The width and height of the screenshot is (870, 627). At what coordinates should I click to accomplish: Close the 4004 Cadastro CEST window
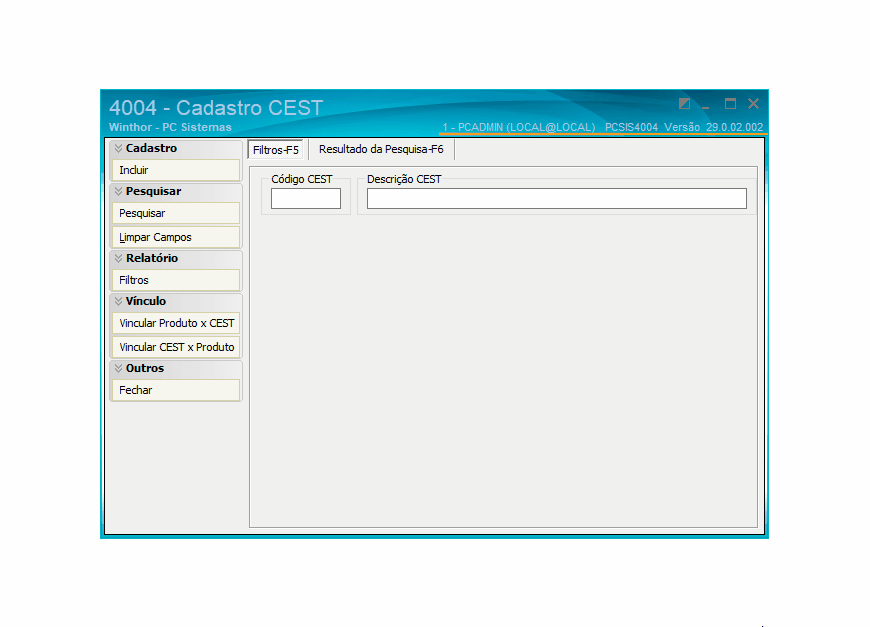pos(753,104)
